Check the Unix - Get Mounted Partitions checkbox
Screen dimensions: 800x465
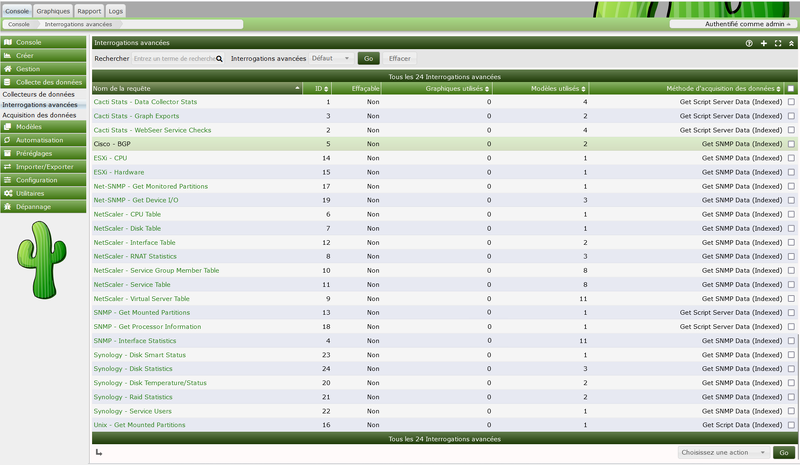coord(791,425)
